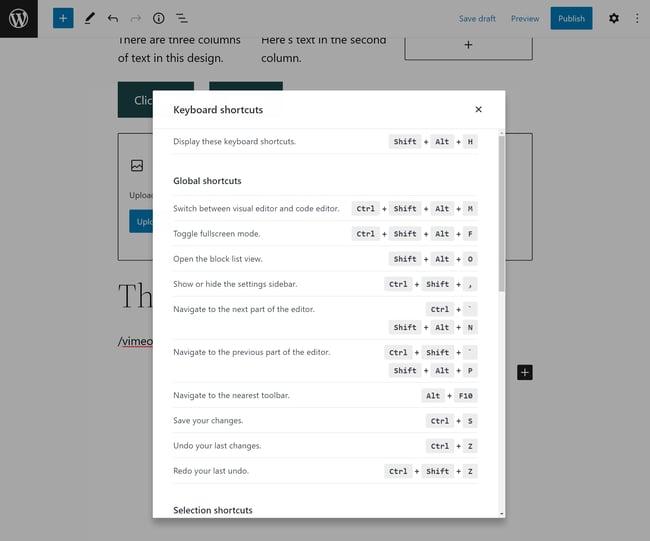This screenshot has height=541, width=650.
Task: Click the dialog scrollbar thumb
Action: point(501,210)
